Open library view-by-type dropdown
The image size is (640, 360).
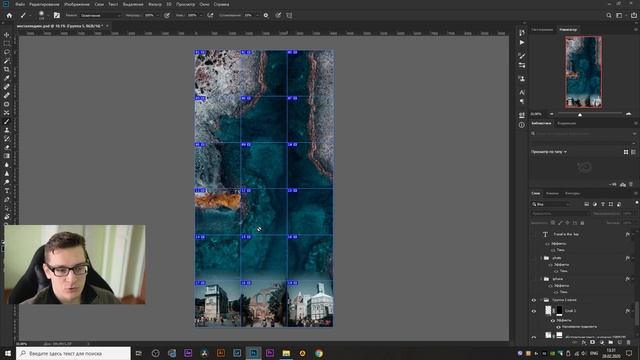coord(549,152)
